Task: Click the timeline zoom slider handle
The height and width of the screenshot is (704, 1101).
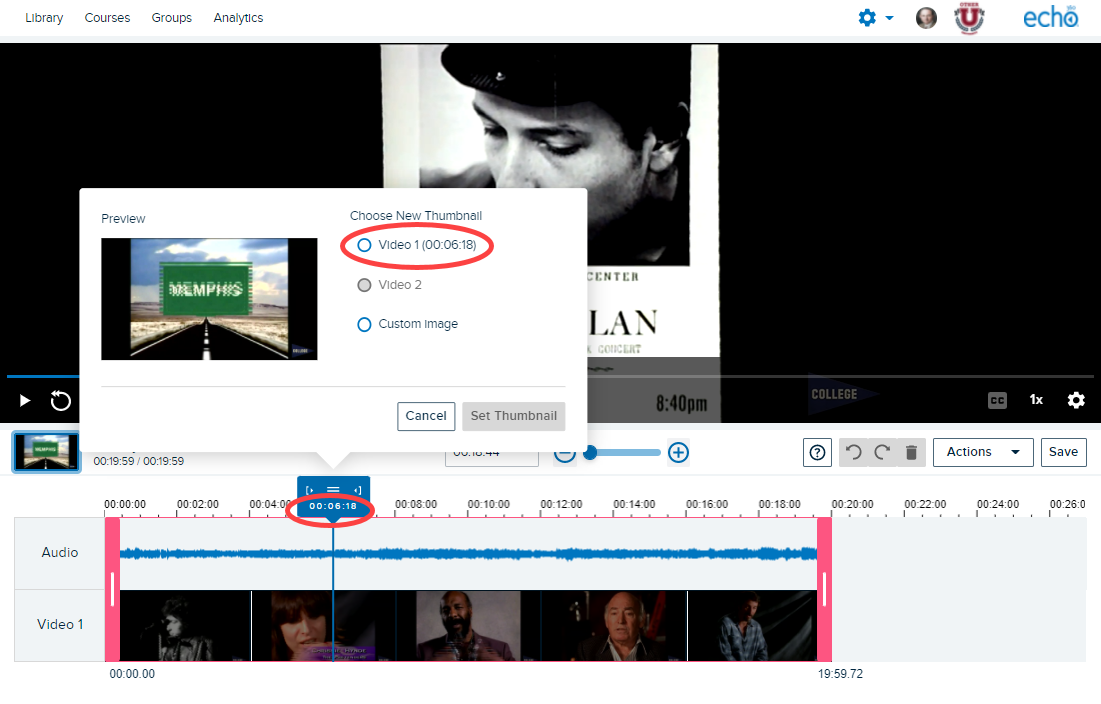Action: [x=591, y=453]
